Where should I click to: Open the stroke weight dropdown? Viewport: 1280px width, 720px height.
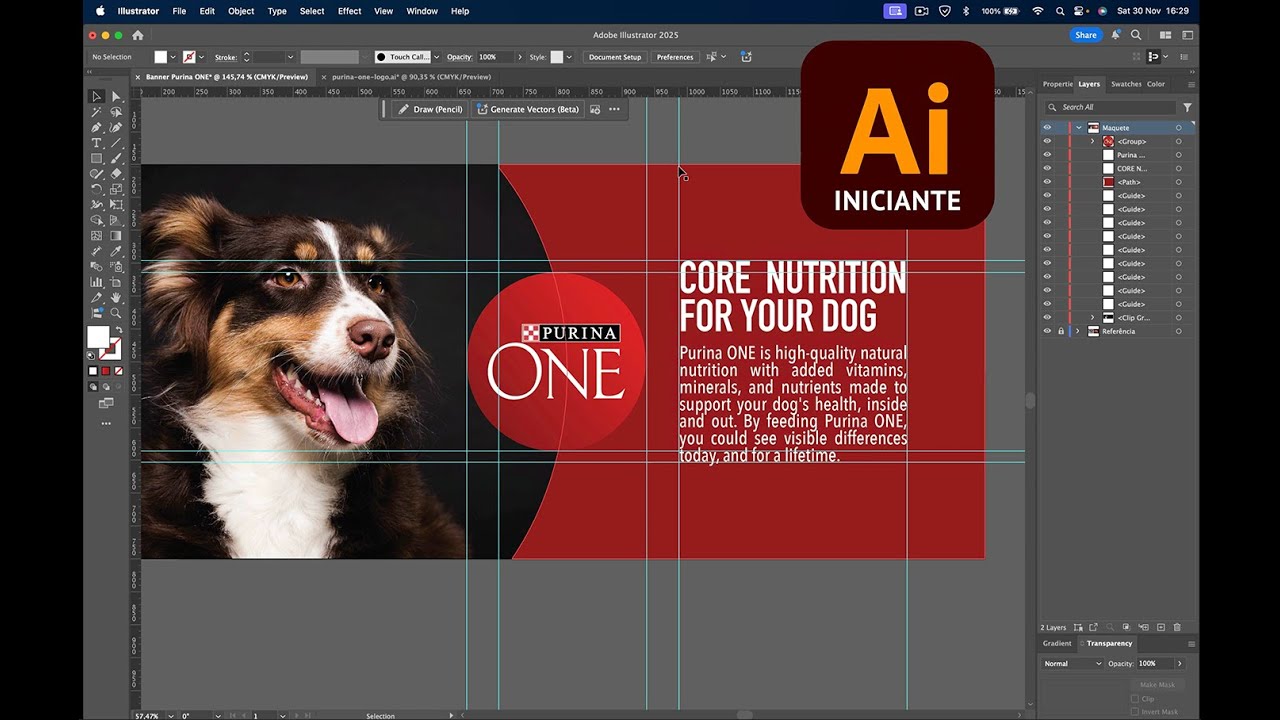pyautogui.click(x=290, y=57)
